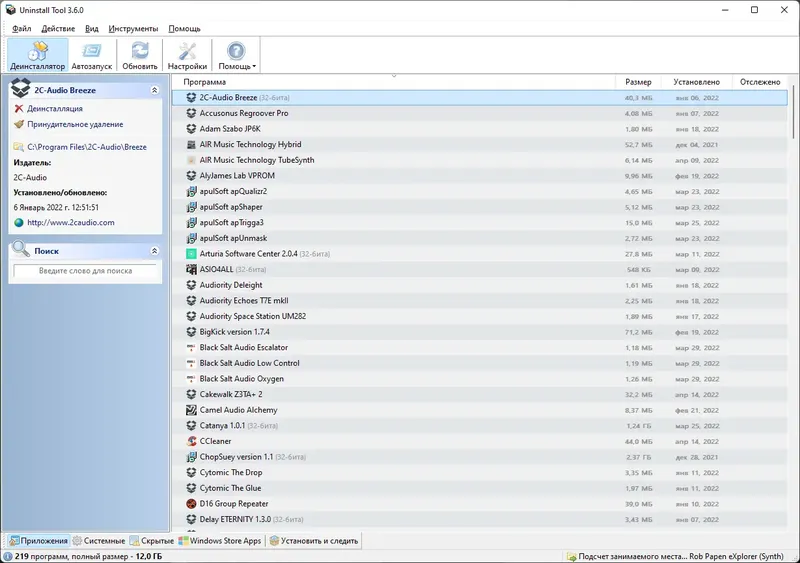Select the Cytomic The Drop entry
800x563 pixels.
[x=480, y=473]
